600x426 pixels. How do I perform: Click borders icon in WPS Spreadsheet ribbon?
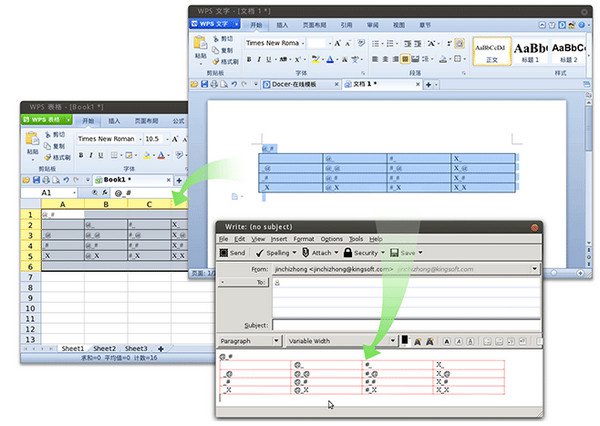pos(114,155)
